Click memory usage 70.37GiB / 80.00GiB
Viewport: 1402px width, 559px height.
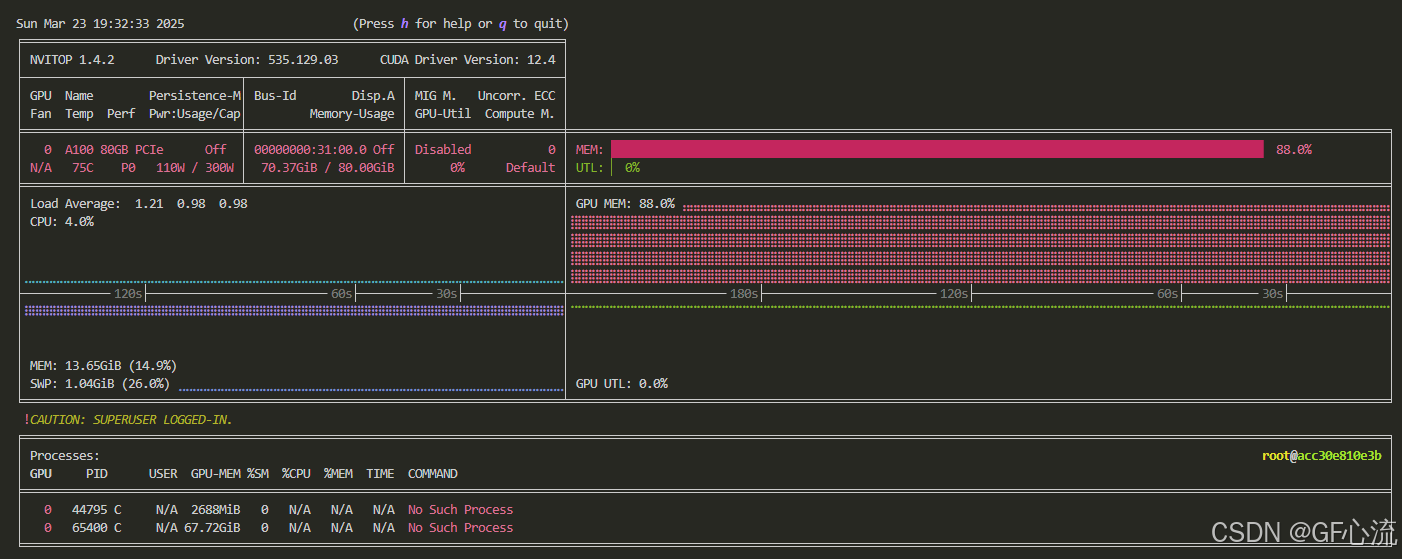coord(328,168)
